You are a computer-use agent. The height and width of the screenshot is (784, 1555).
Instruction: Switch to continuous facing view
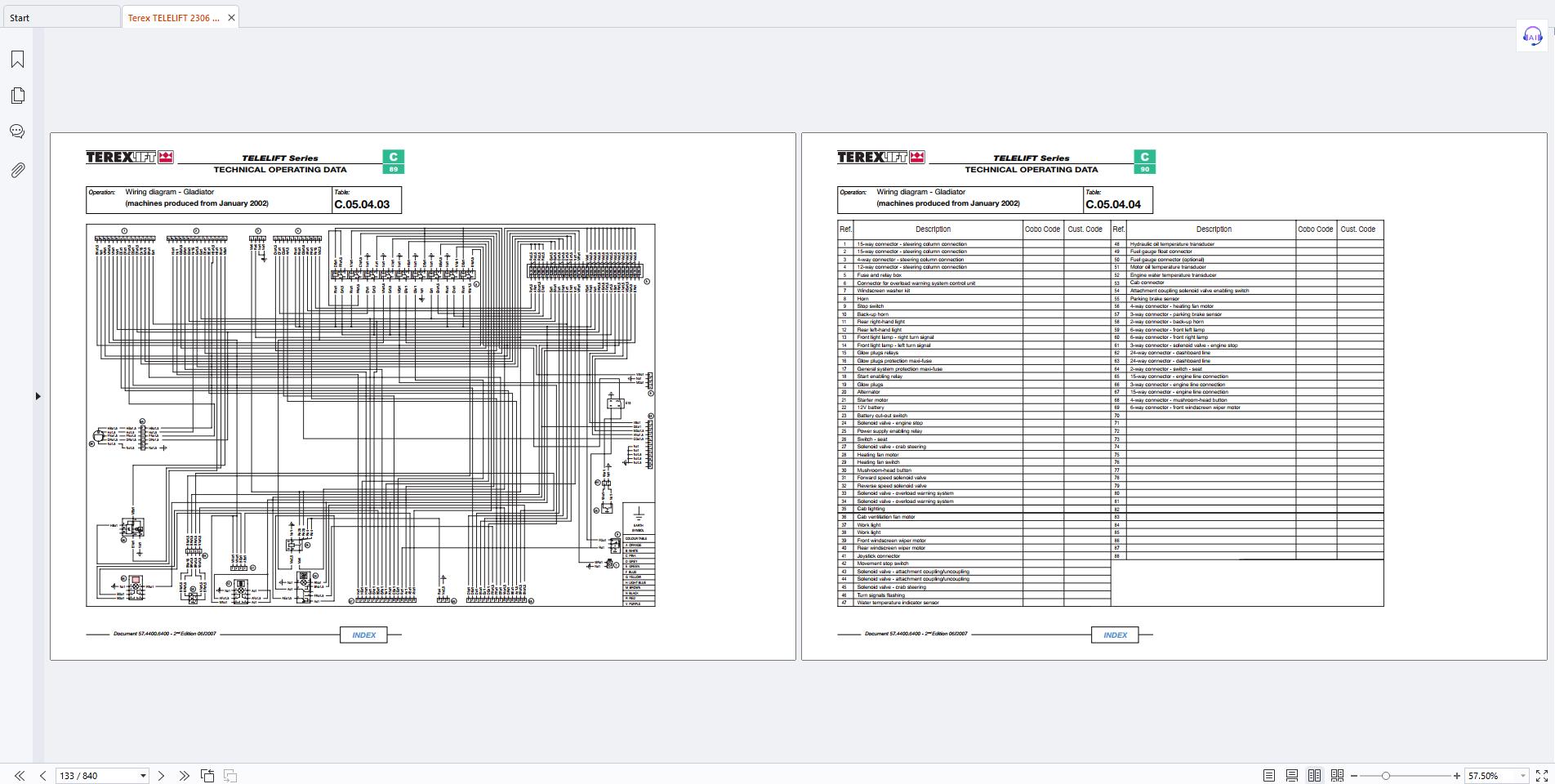pos(1337,776)
